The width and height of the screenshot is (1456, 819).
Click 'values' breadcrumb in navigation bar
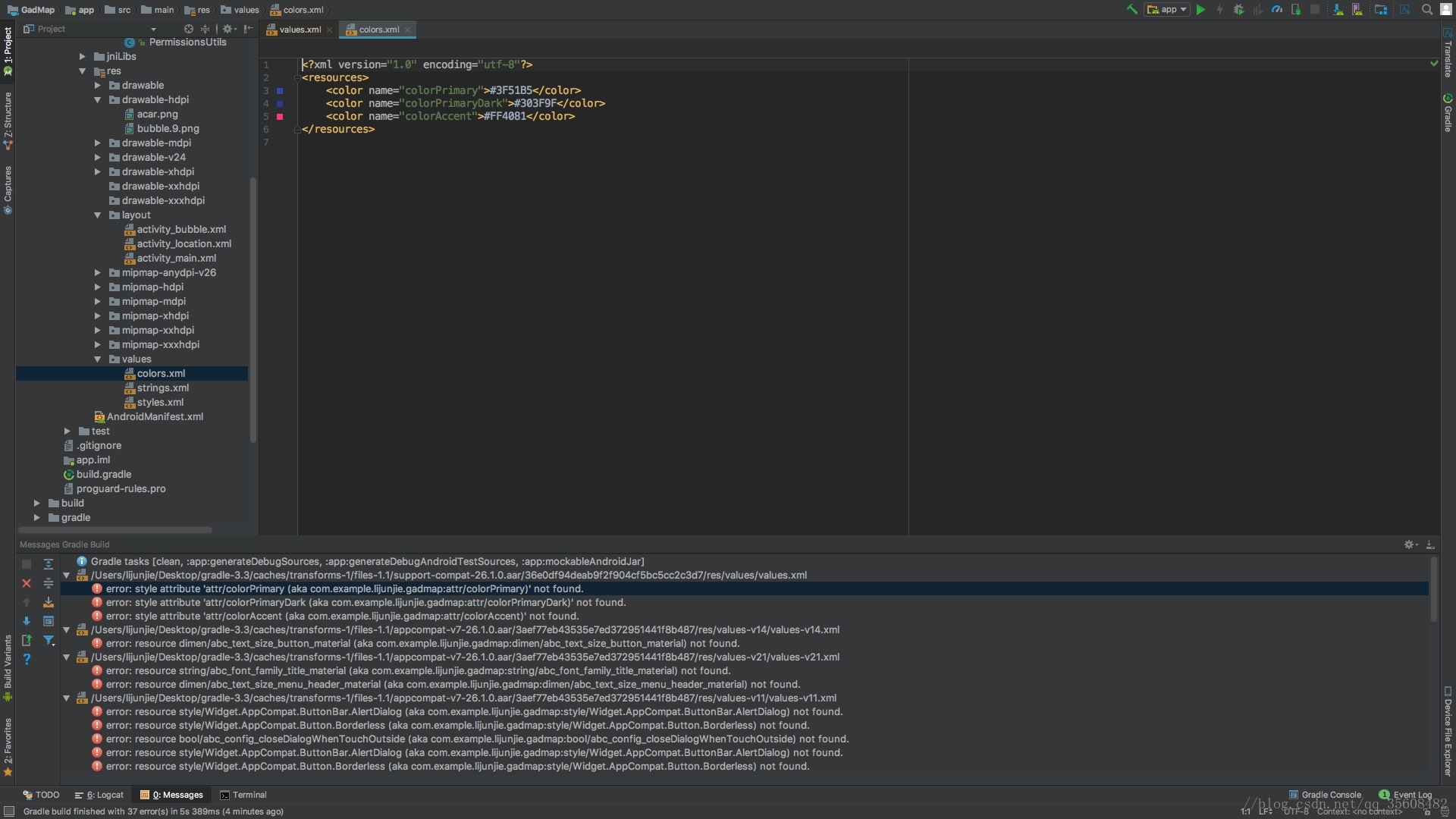click(240, 10)
